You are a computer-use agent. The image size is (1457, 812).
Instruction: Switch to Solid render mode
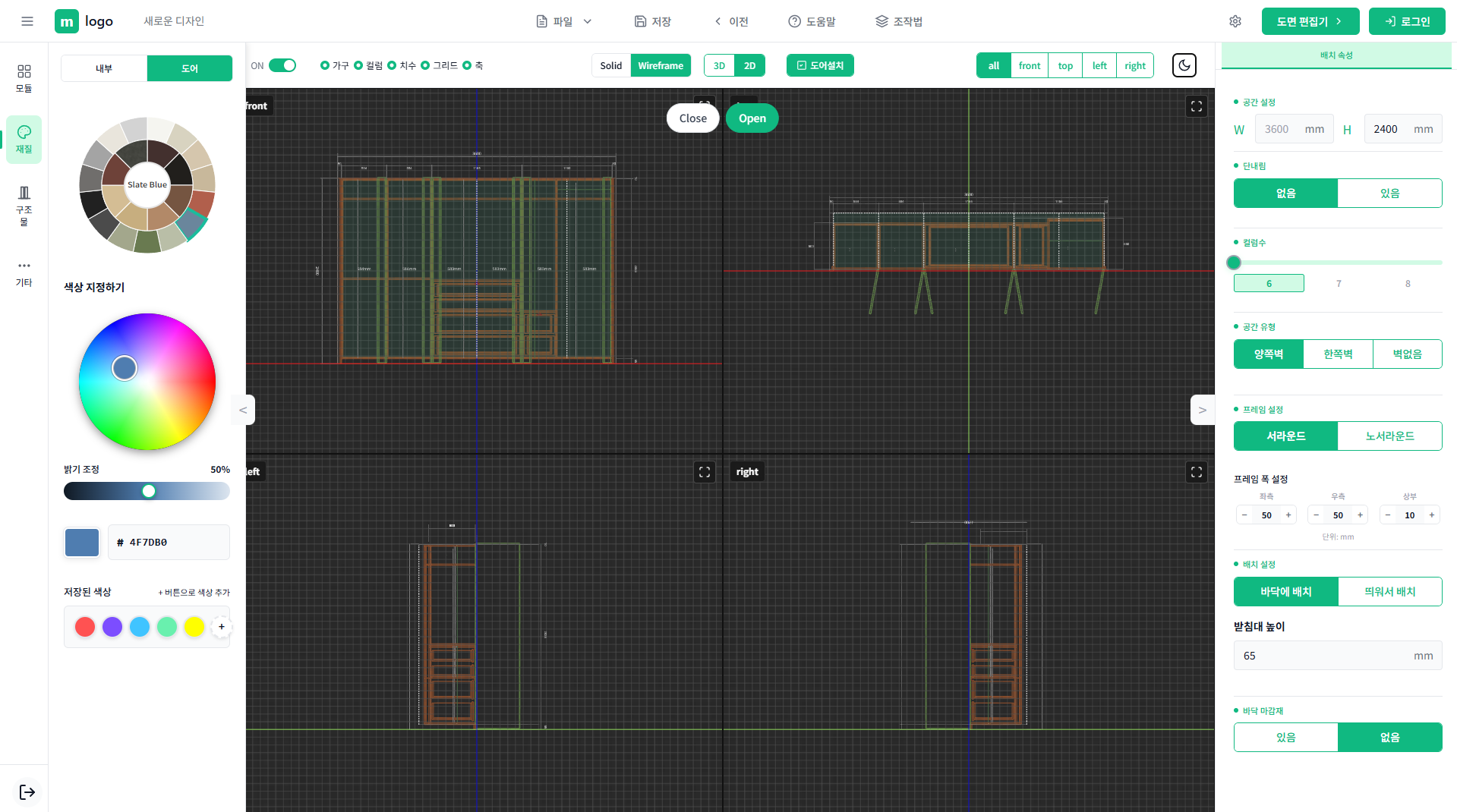click(611, 65)
